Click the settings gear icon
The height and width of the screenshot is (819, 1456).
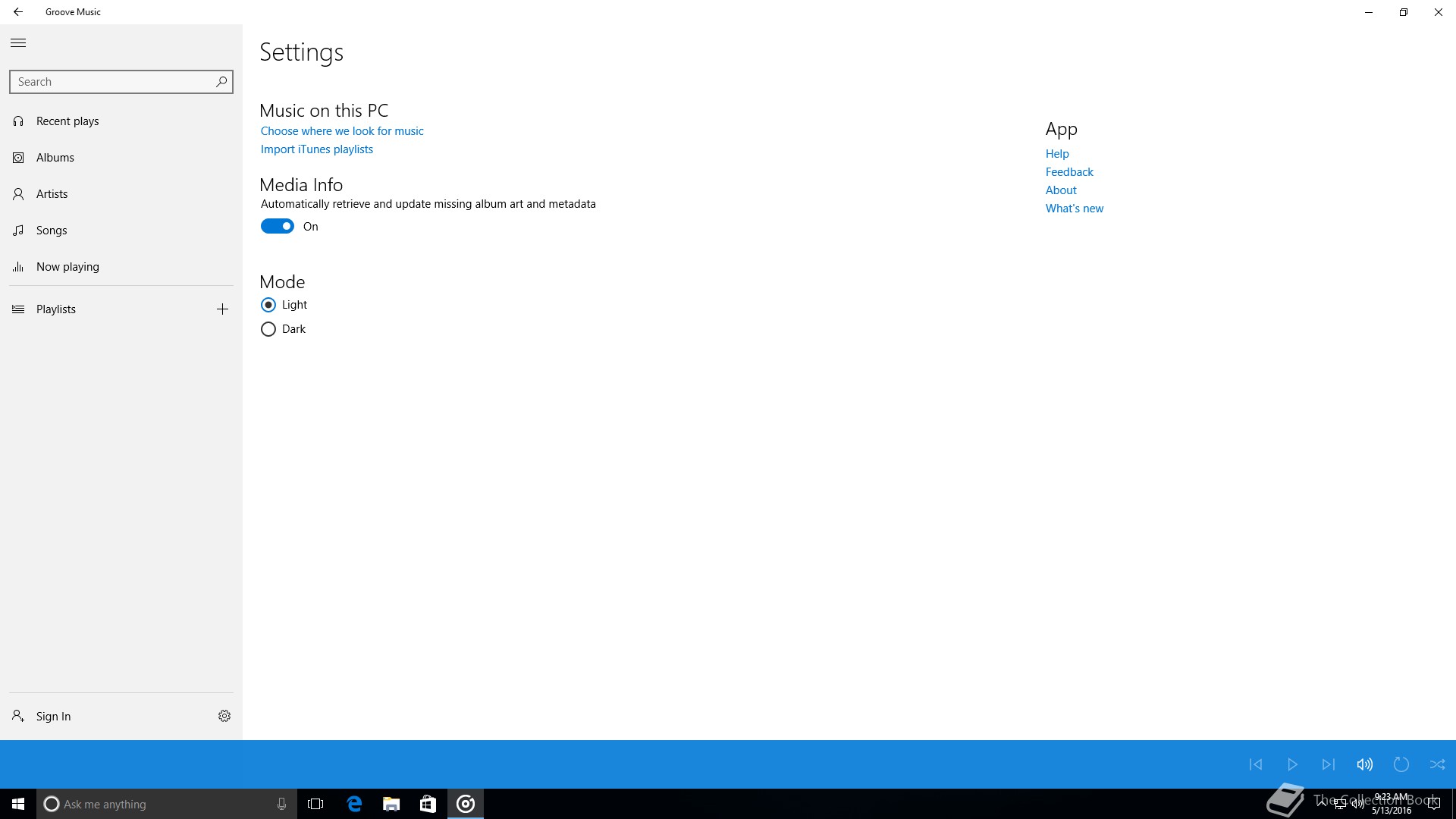point(224,716)
